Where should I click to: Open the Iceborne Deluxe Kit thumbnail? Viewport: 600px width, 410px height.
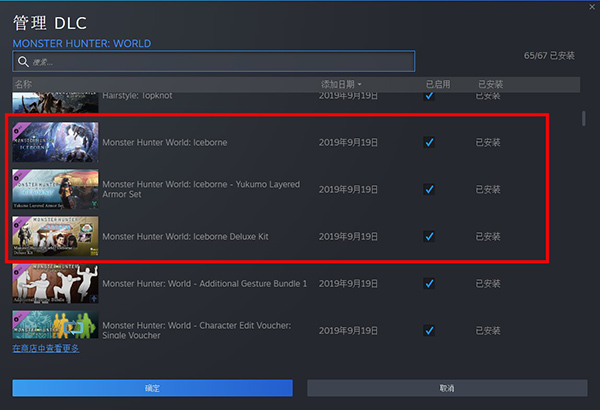(55, 236)
